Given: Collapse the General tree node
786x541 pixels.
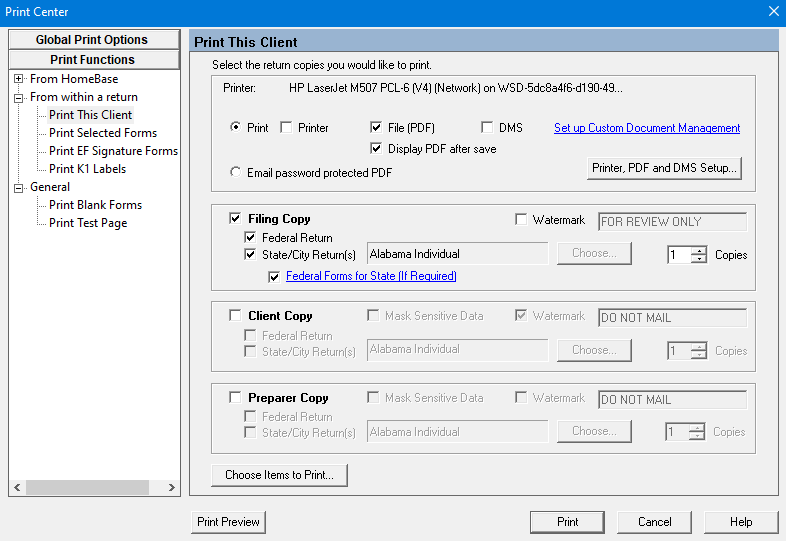Looking at the screenshot, I should coord(19,187).
